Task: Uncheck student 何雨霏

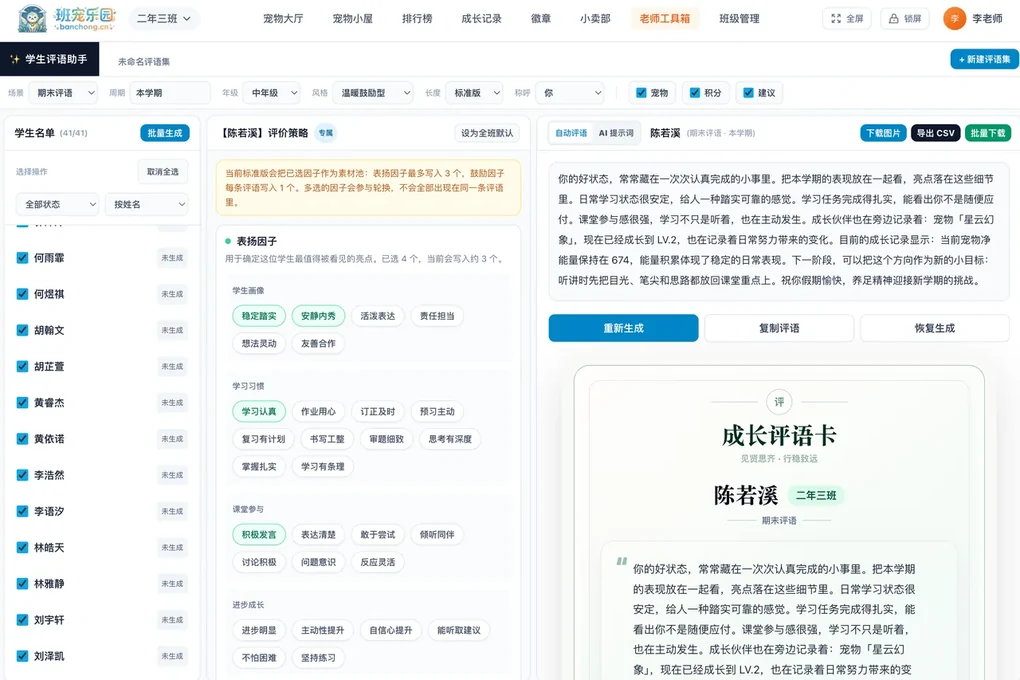Action: 22,258
